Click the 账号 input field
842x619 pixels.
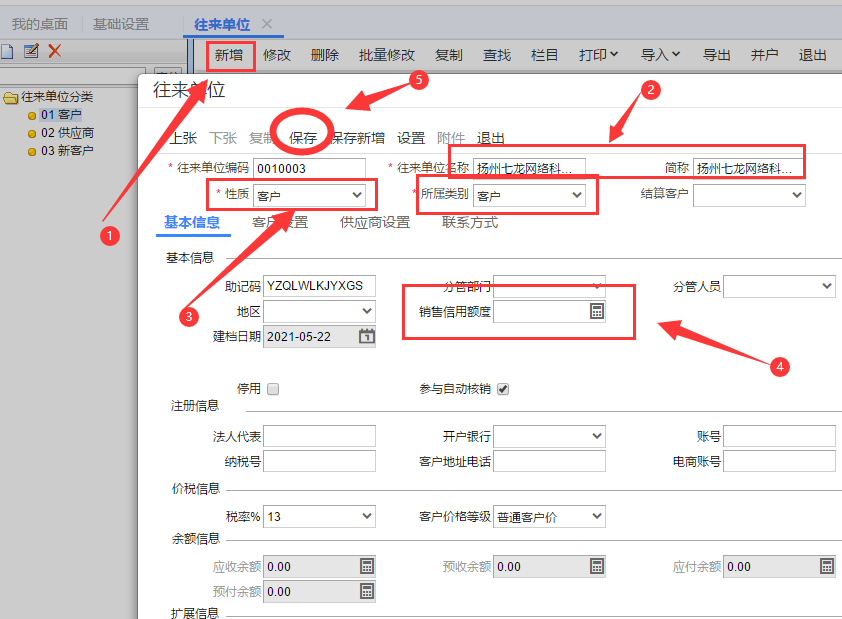pyautogui.click(x=779, y=436)
